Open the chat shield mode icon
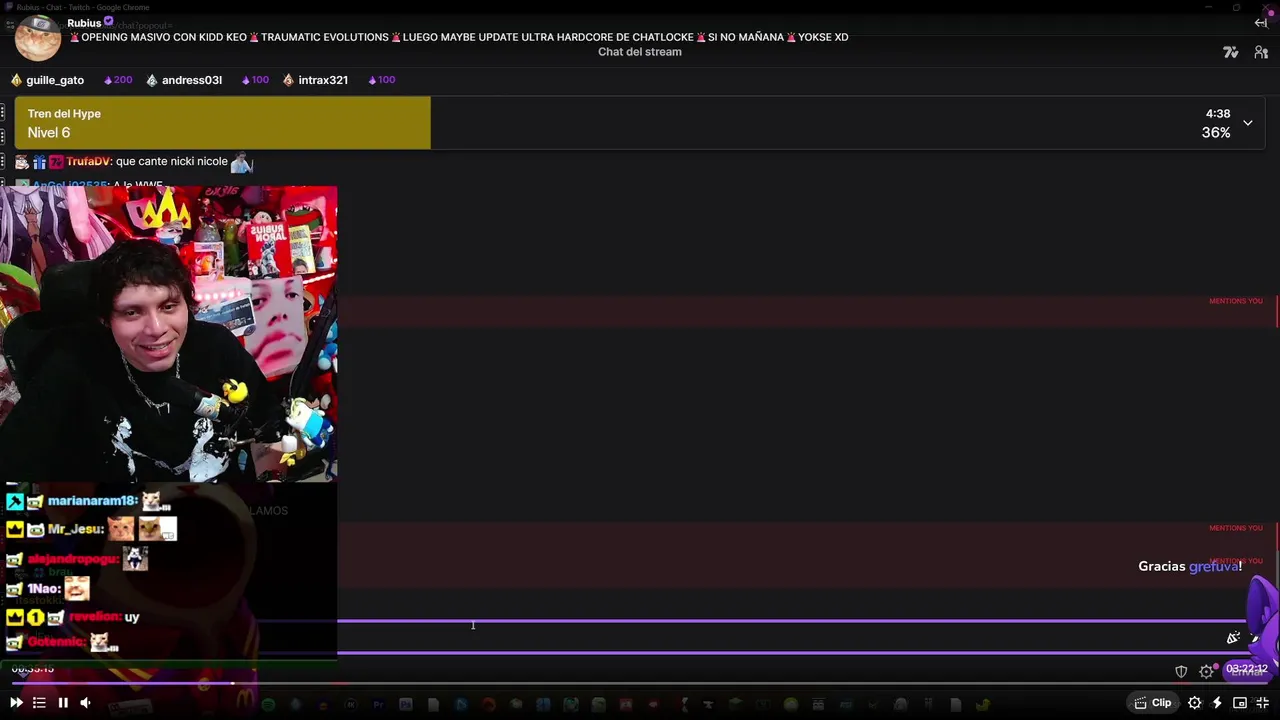This screenshot has height=720, width=1280. [1181, 672]
